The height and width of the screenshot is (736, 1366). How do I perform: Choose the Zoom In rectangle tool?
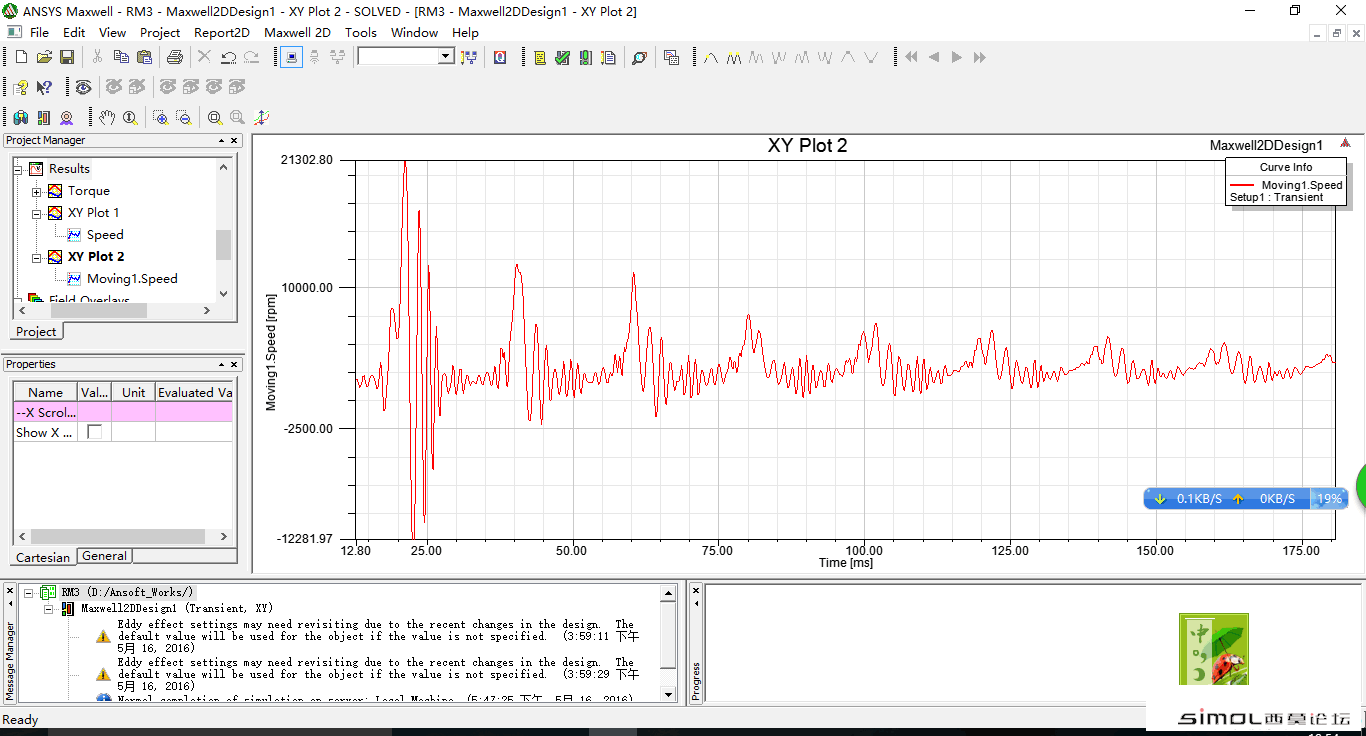point(160,117)
